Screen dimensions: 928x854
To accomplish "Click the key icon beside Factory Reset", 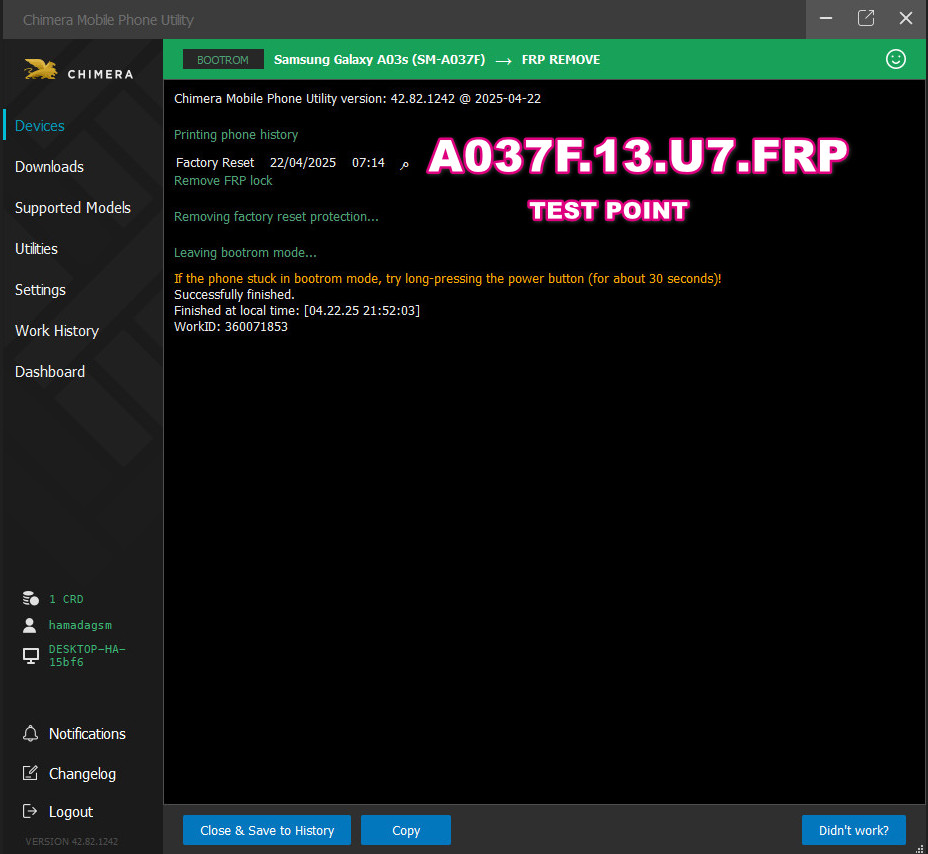I will [x=404, y=165].
